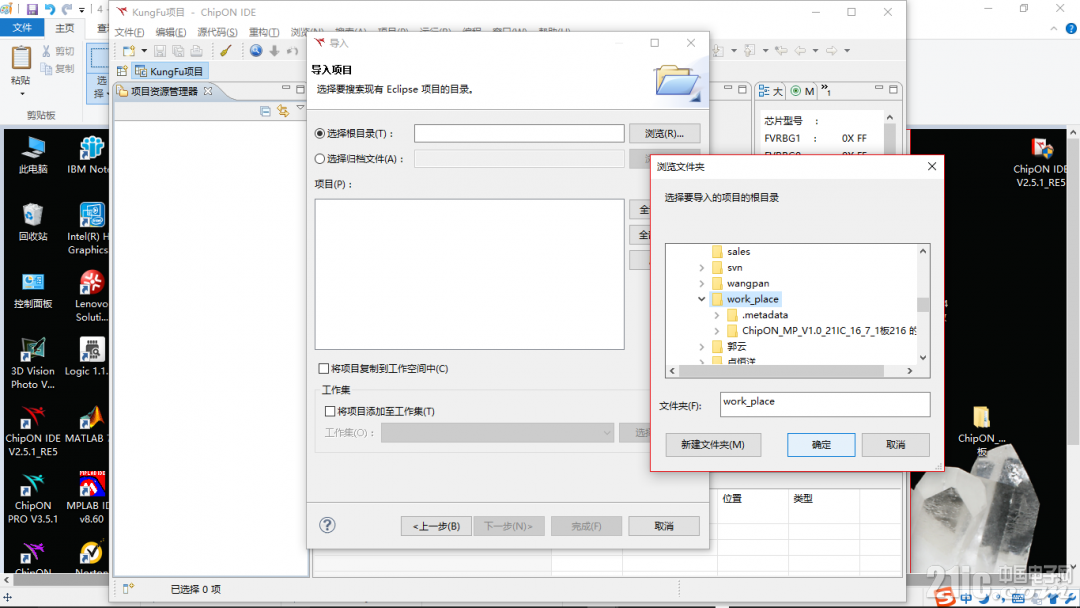Open 控制面板 desktop icon

[32, 289]
